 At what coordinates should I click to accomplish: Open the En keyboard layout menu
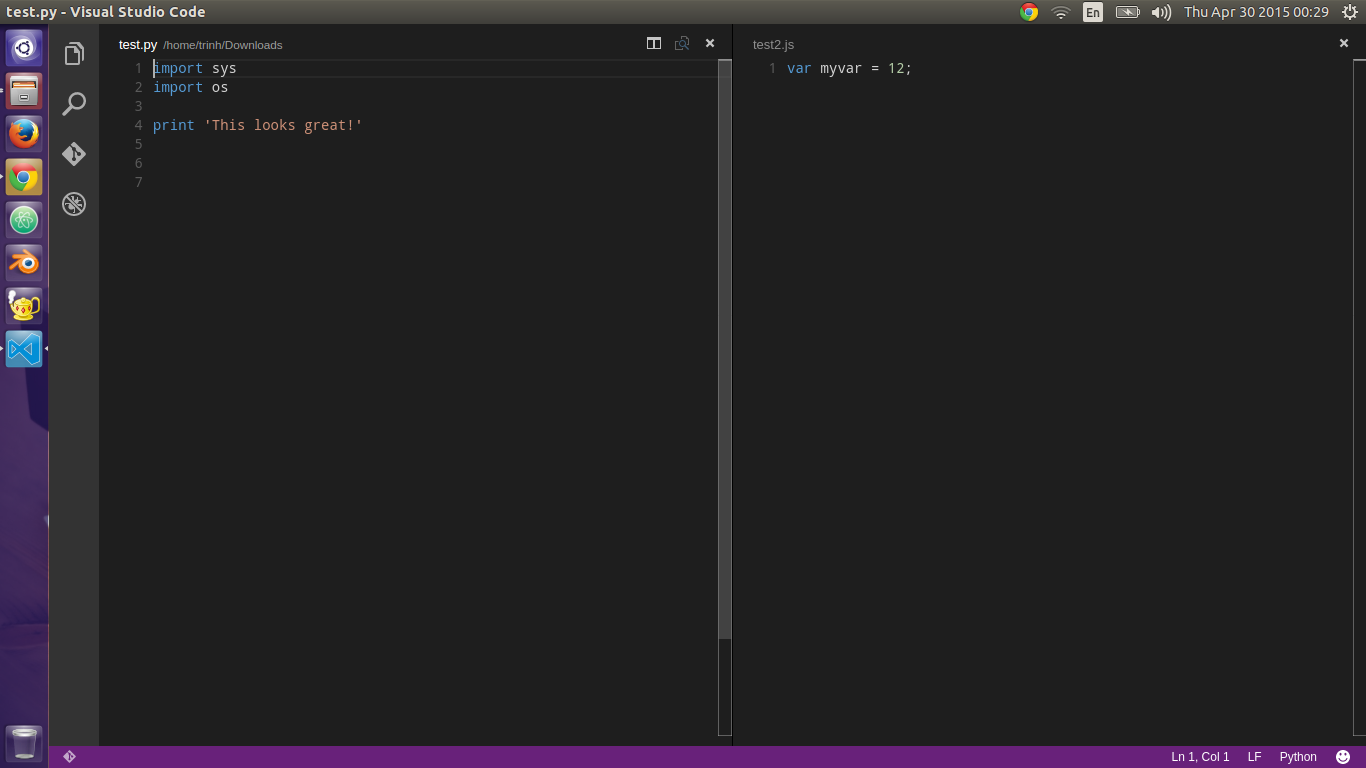point(1093,12)
